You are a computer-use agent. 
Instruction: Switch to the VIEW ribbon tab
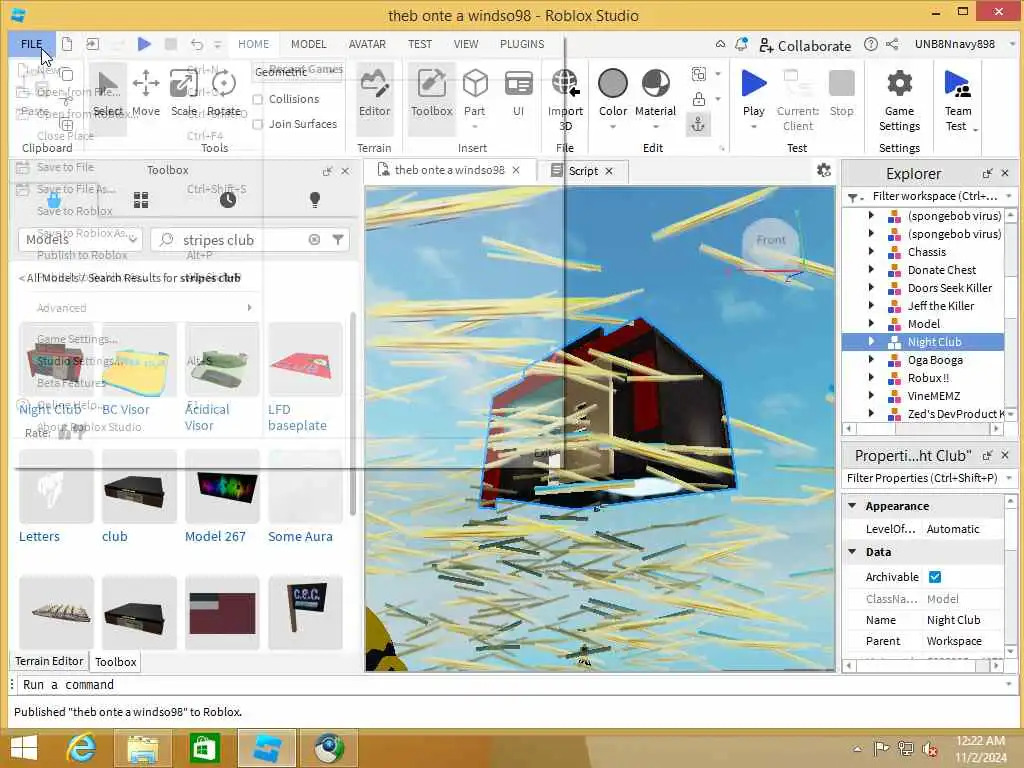[x=466, y=44]
